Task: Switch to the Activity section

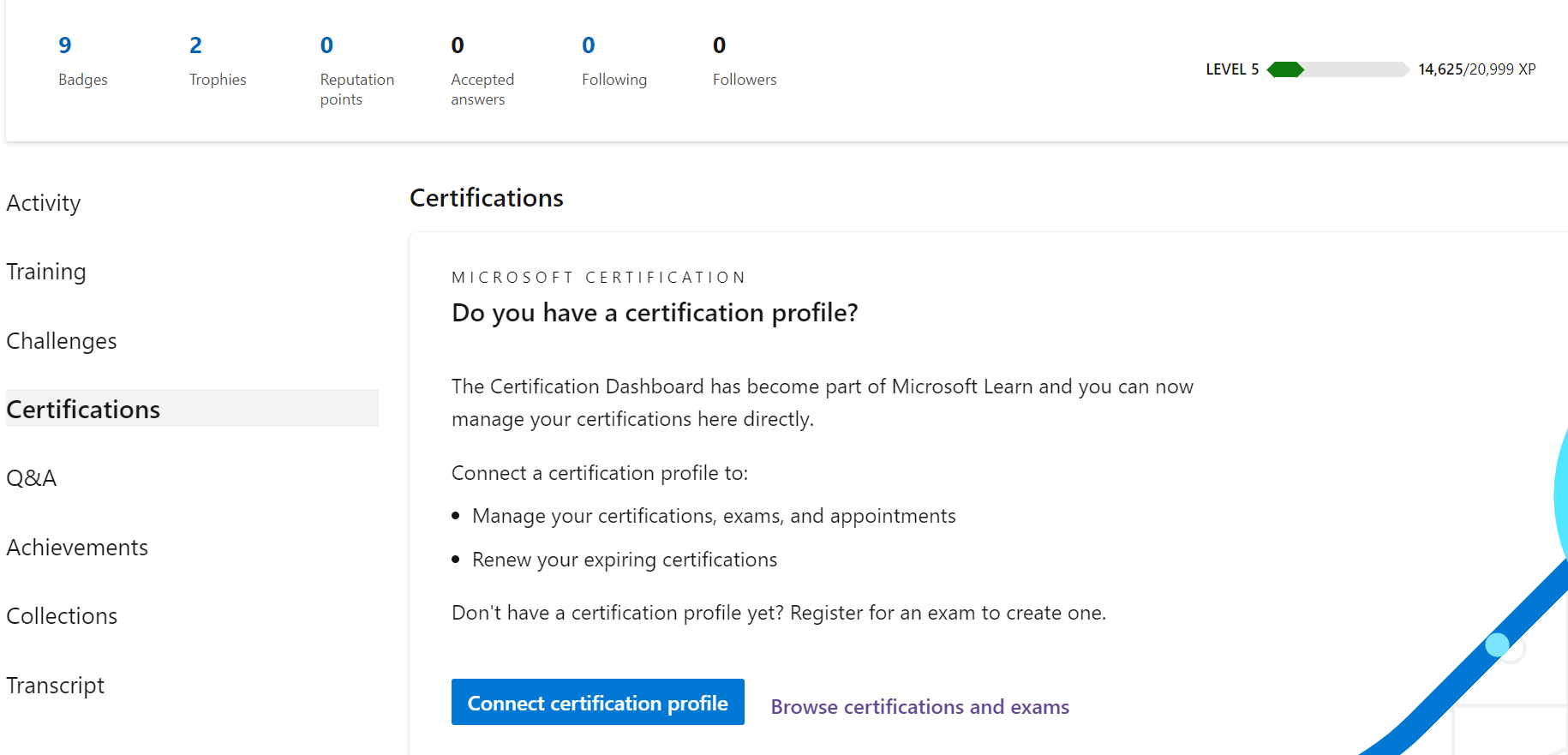Action: (44, 203)
